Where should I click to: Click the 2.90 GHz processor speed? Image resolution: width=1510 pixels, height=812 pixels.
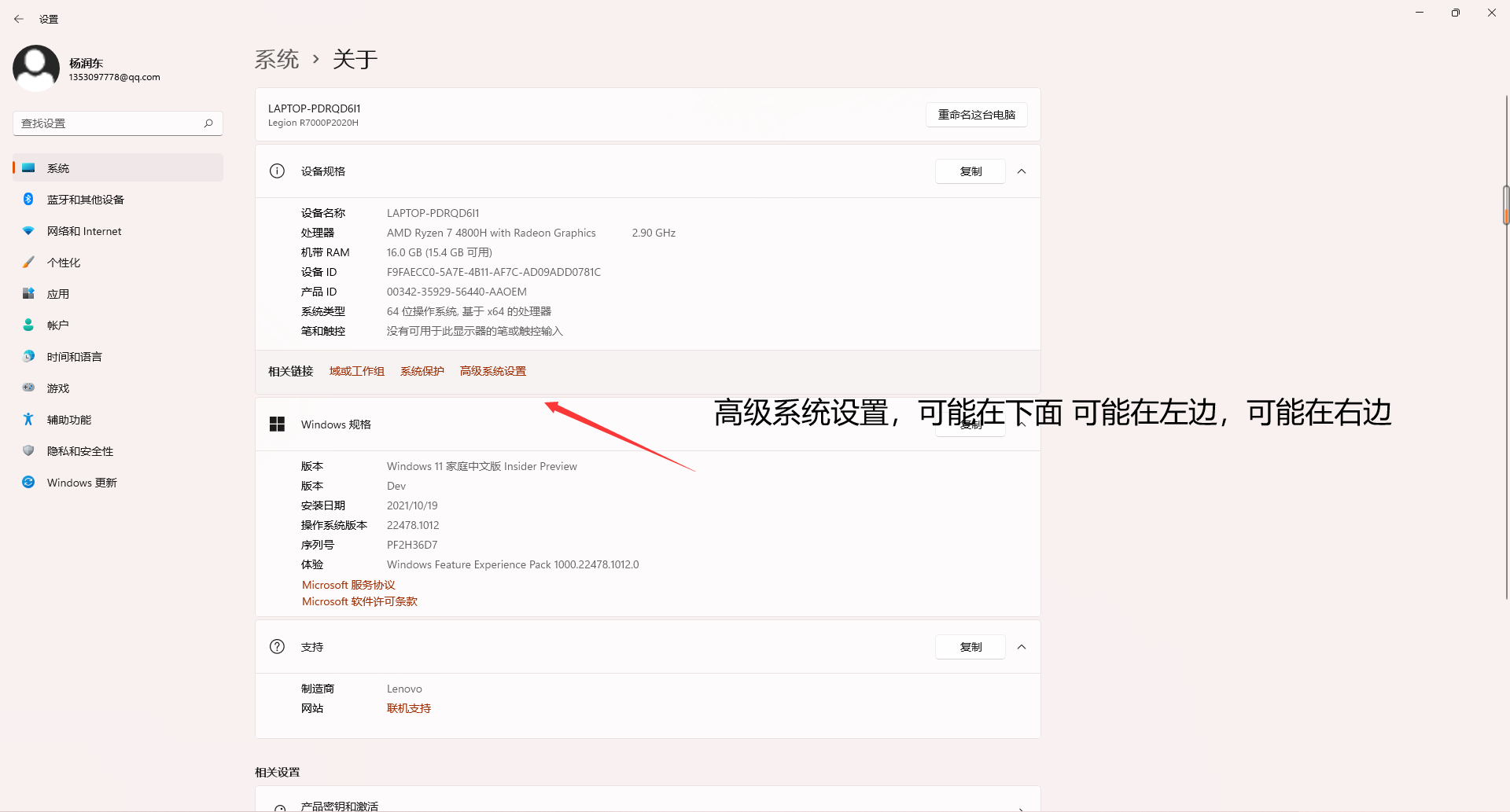[654, 233]
